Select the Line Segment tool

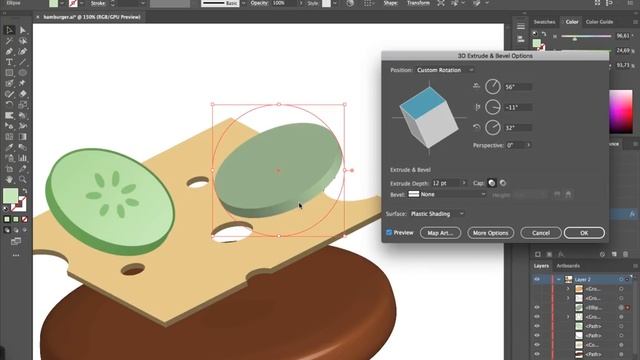pos(22,62)
